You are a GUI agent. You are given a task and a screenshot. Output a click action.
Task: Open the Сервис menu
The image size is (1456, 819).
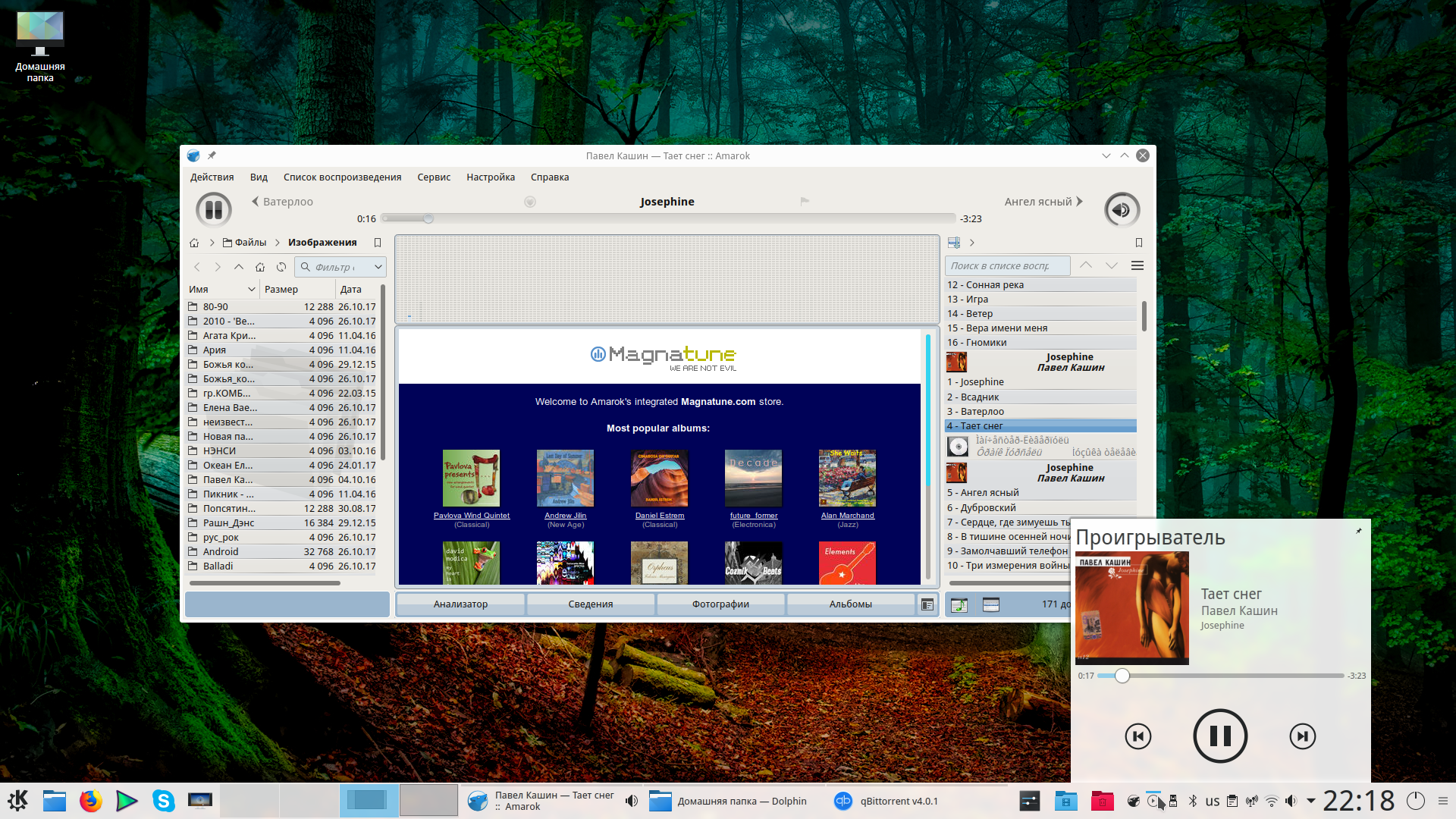(x=433, y=177)
